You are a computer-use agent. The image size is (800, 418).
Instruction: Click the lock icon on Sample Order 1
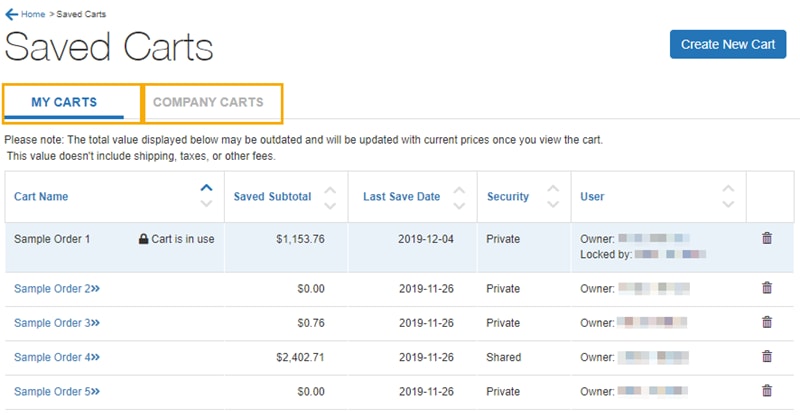144,239
